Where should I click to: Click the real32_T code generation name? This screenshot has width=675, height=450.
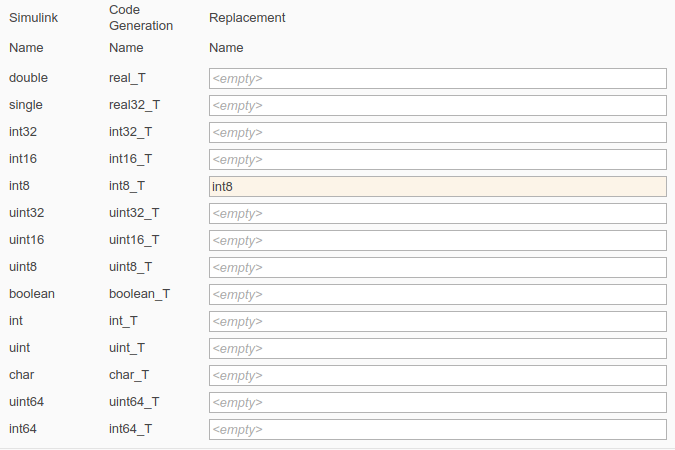[134, 105]
